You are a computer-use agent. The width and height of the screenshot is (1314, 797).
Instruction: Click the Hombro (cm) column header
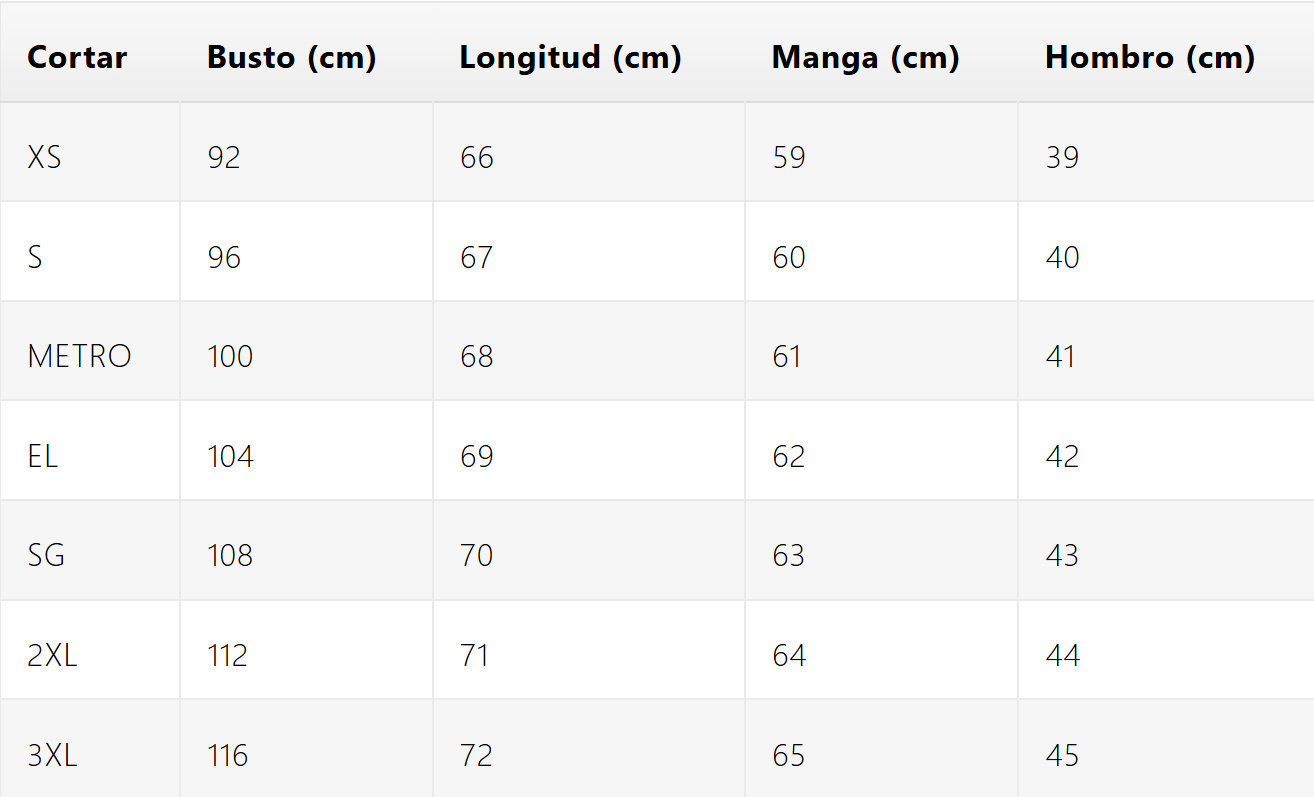pyautogui.click(x=1149, y=58)
